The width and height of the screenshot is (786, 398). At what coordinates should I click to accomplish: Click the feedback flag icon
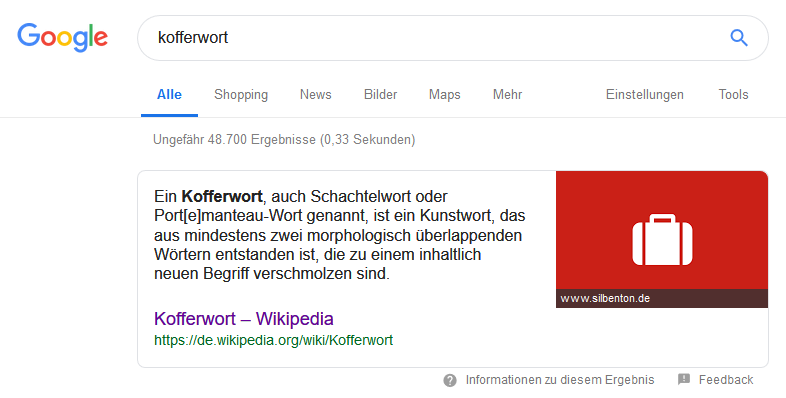click(x=684, y=379)
